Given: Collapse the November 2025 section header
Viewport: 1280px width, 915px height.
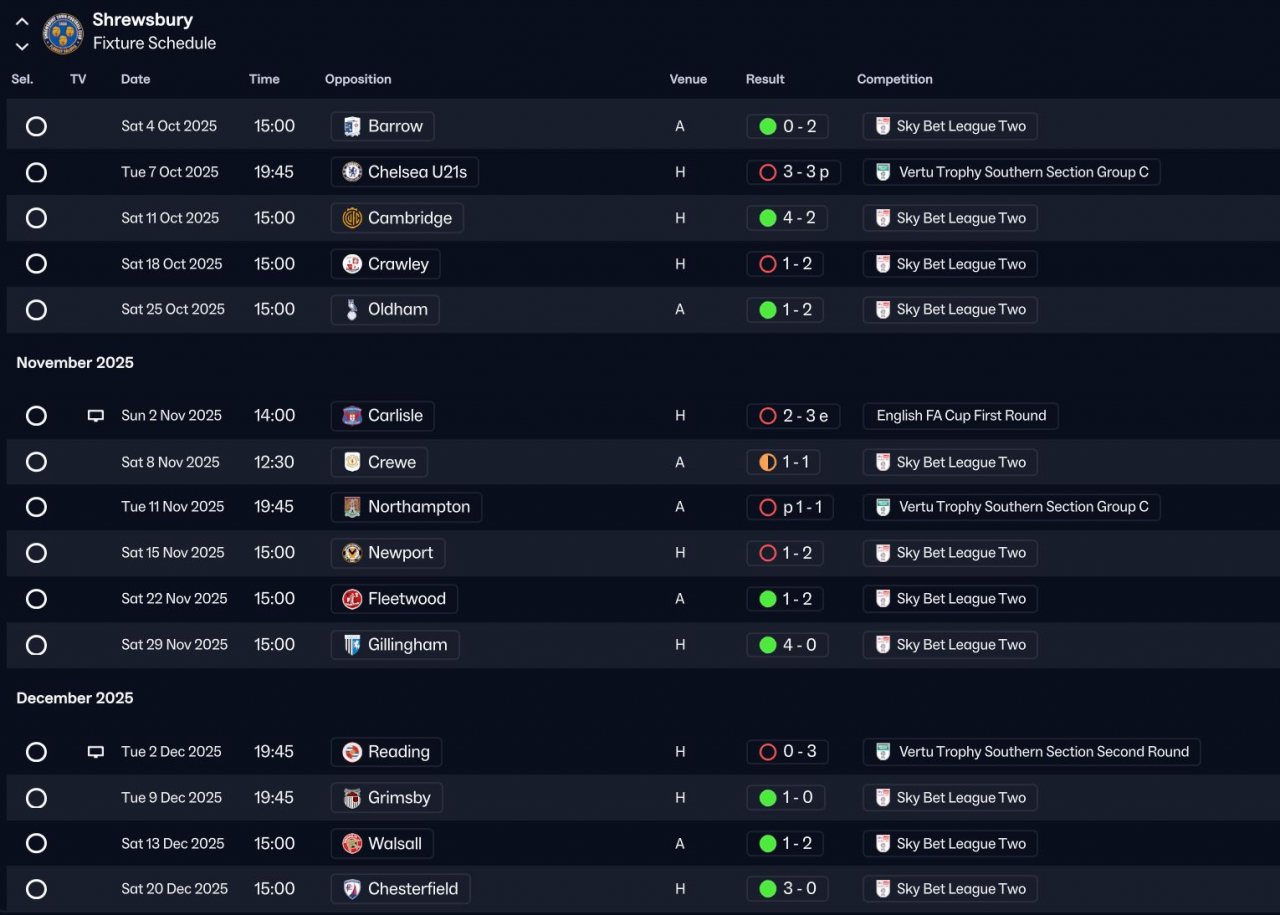Looking at the screenshot, I should [x=75, y=363].
